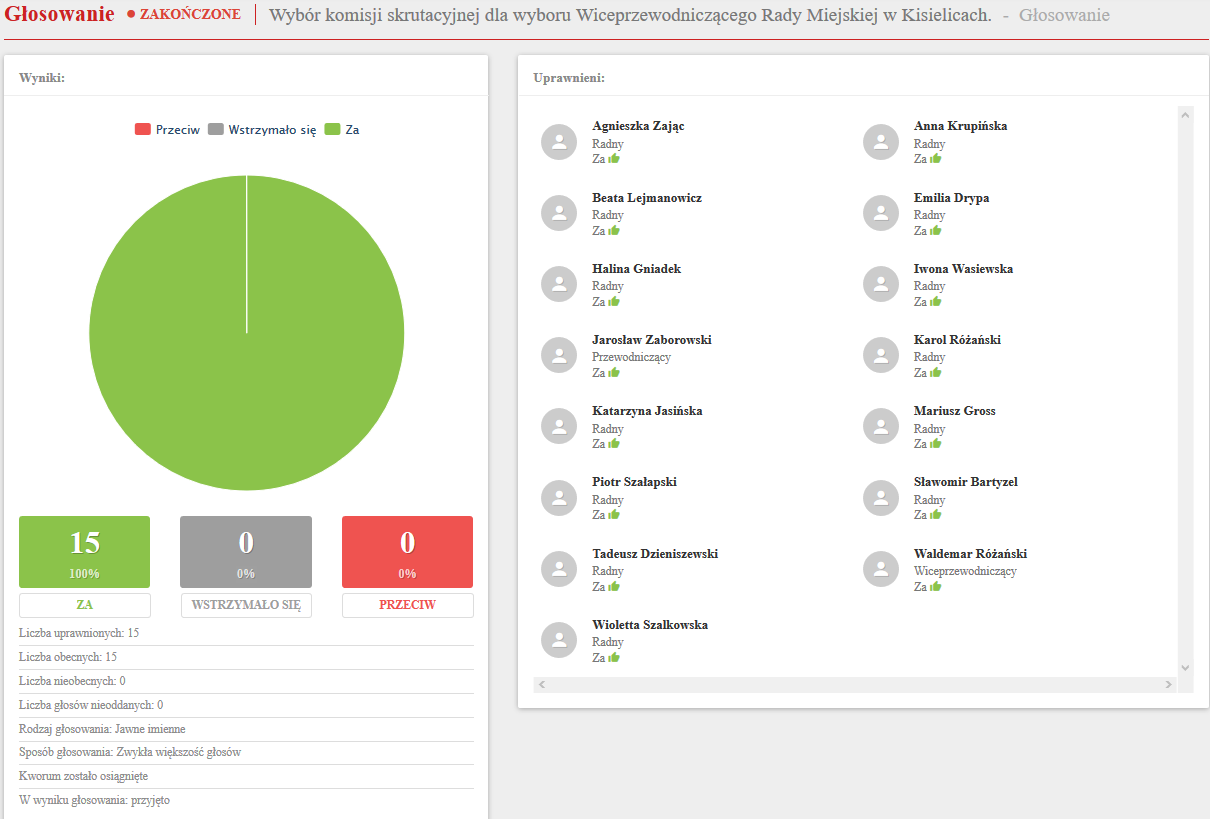Click Anna Krupińska's avatar icon

[881, 141]
